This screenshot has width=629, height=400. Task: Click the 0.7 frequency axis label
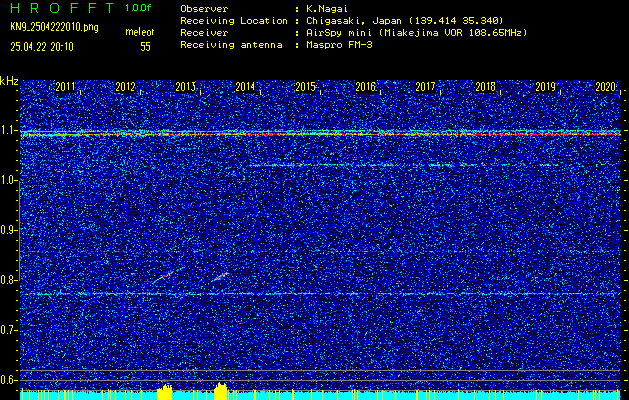click(8, 330)
